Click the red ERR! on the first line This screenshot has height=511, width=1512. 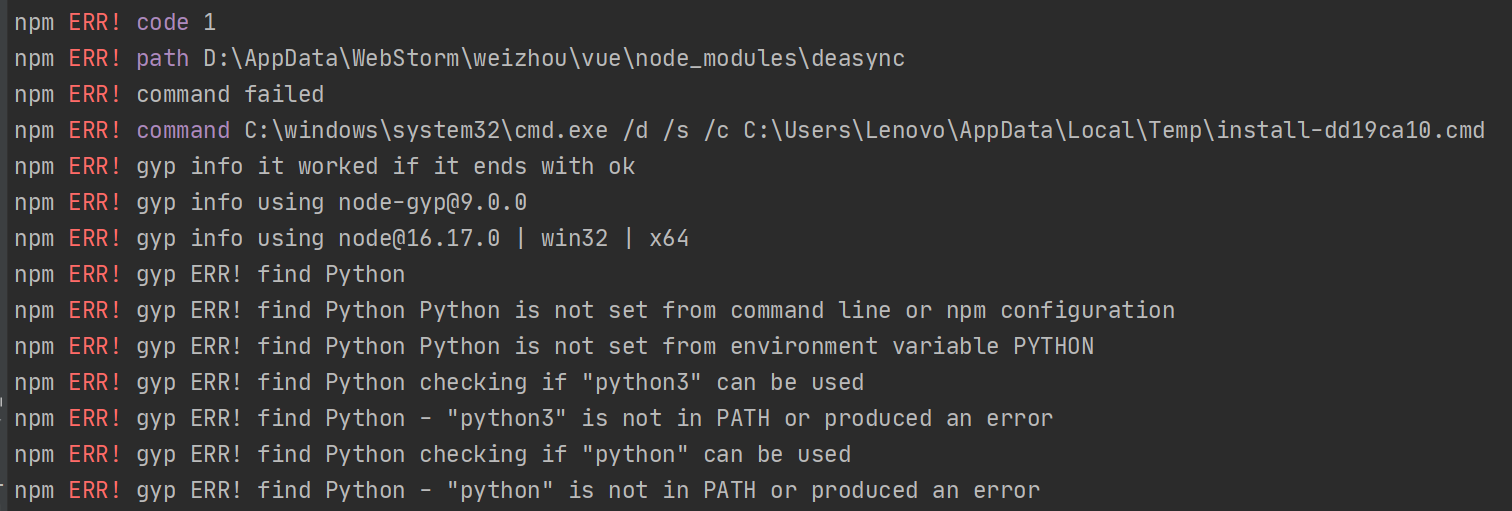(95, 22)
